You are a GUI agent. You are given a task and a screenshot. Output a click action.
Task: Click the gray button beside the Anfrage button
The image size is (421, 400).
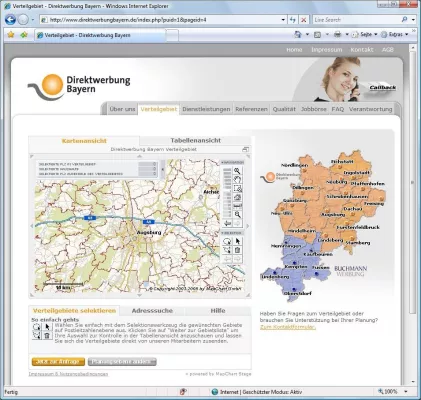122,362
